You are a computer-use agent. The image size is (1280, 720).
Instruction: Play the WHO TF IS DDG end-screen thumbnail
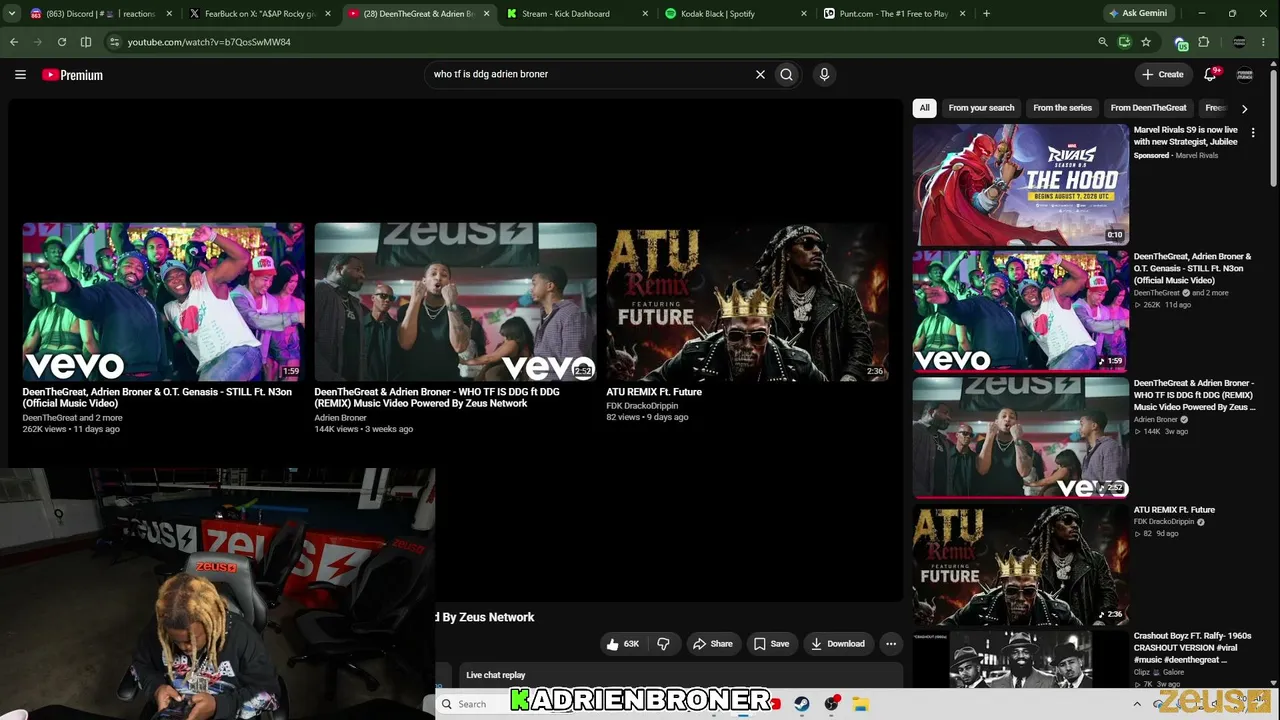click(455, 301)
